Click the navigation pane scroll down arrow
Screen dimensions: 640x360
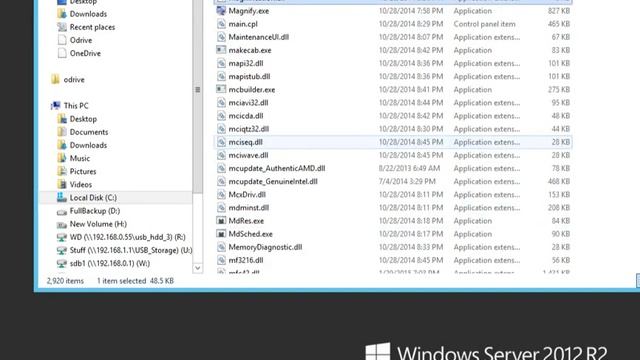(x=198, y=268)
